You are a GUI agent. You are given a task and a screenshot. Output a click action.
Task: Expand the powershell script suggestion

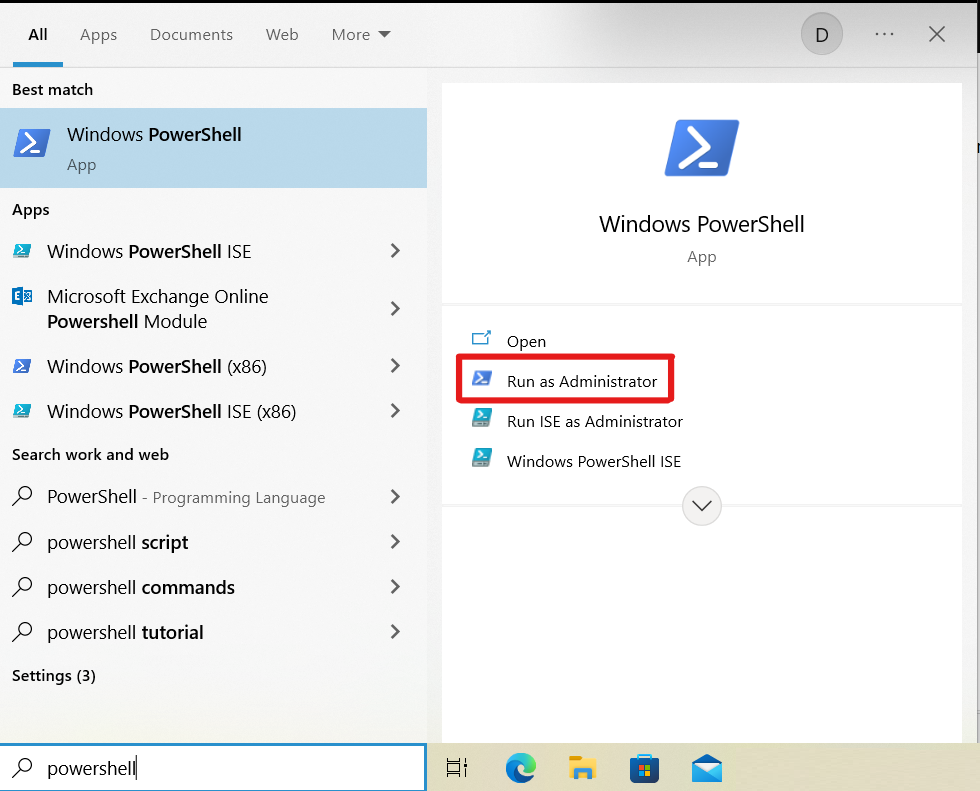pos(395,542)
